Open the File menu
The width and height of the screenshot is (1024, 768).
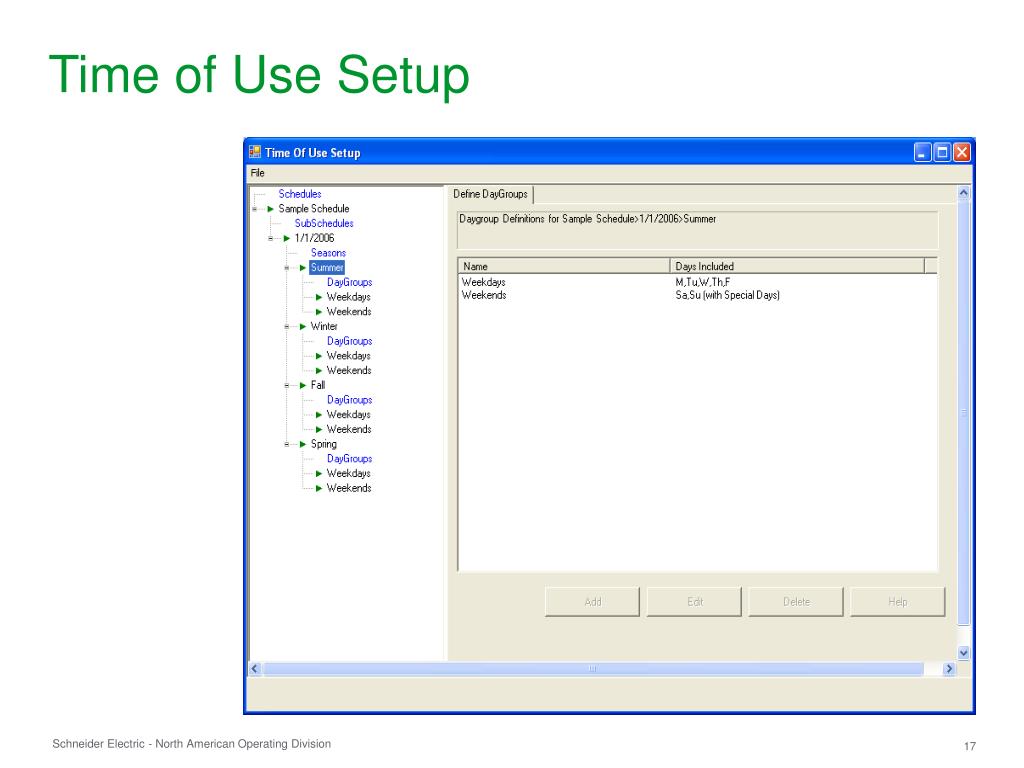(x=257, y=173)
